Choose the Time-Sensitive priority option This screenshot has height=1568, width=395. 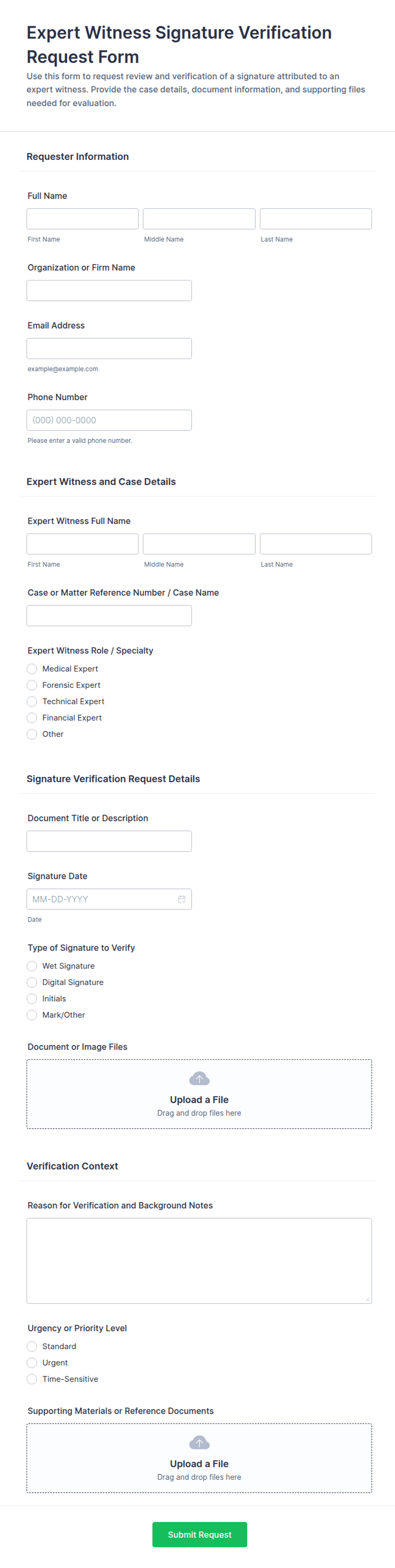(x=32, y=1379)
